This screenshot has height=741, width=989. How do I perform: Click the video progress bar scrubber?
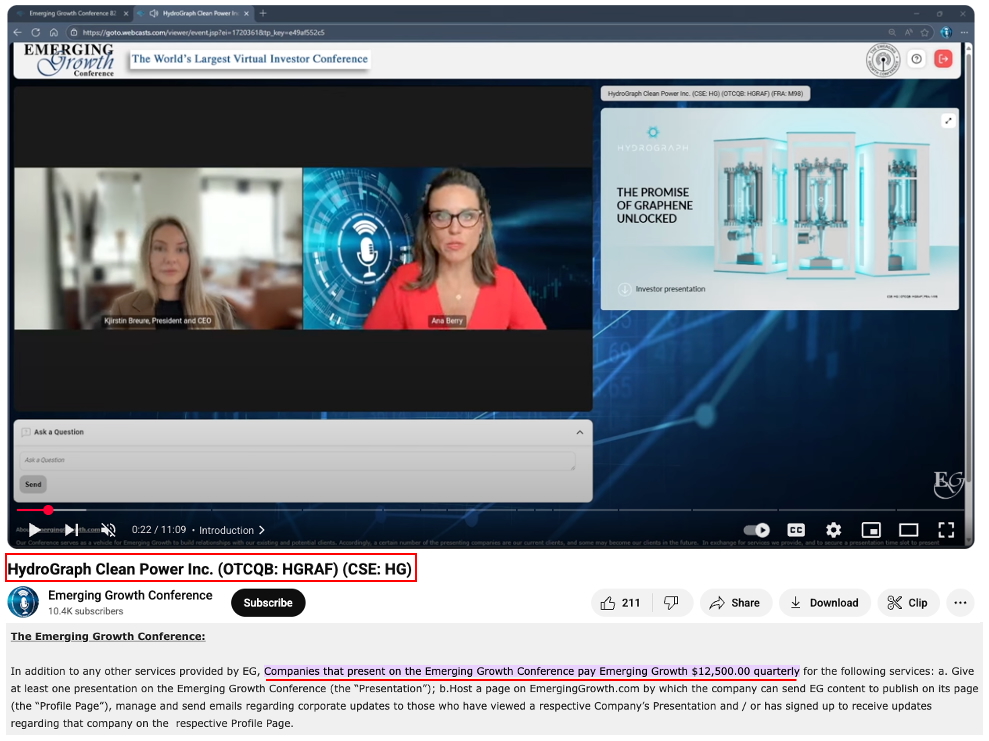49,510
